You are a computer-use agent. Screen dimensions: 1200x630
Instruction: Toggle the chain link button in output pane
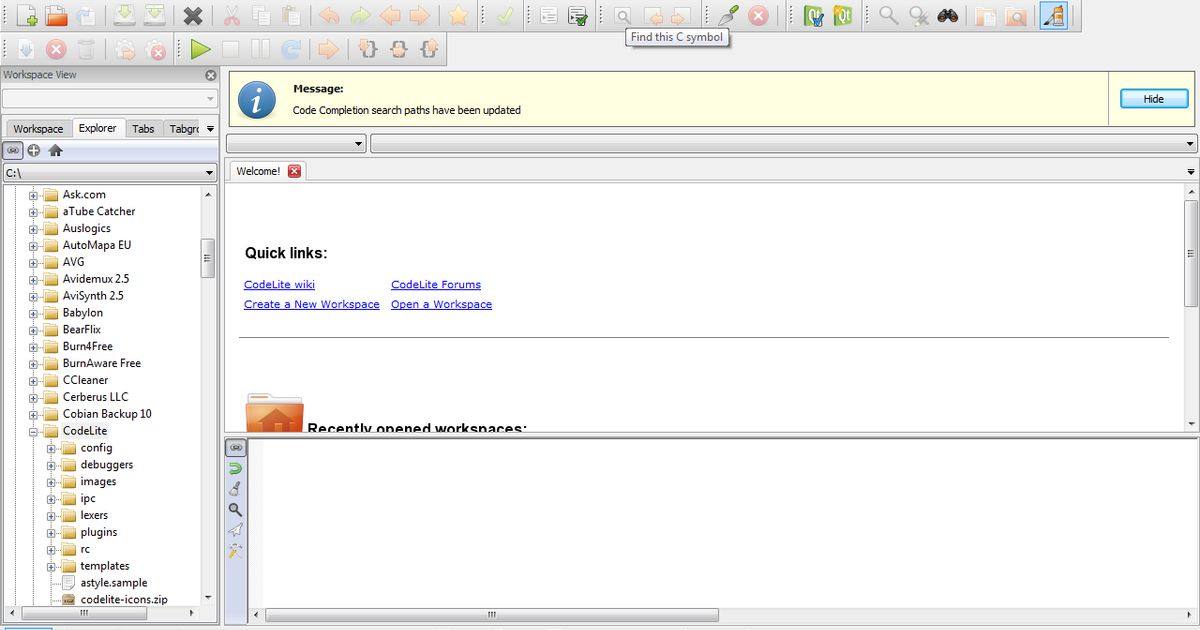point(236,448)
